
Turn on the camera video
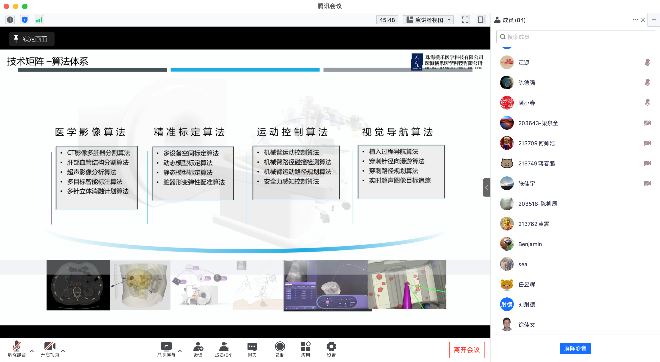click(50, 349)
